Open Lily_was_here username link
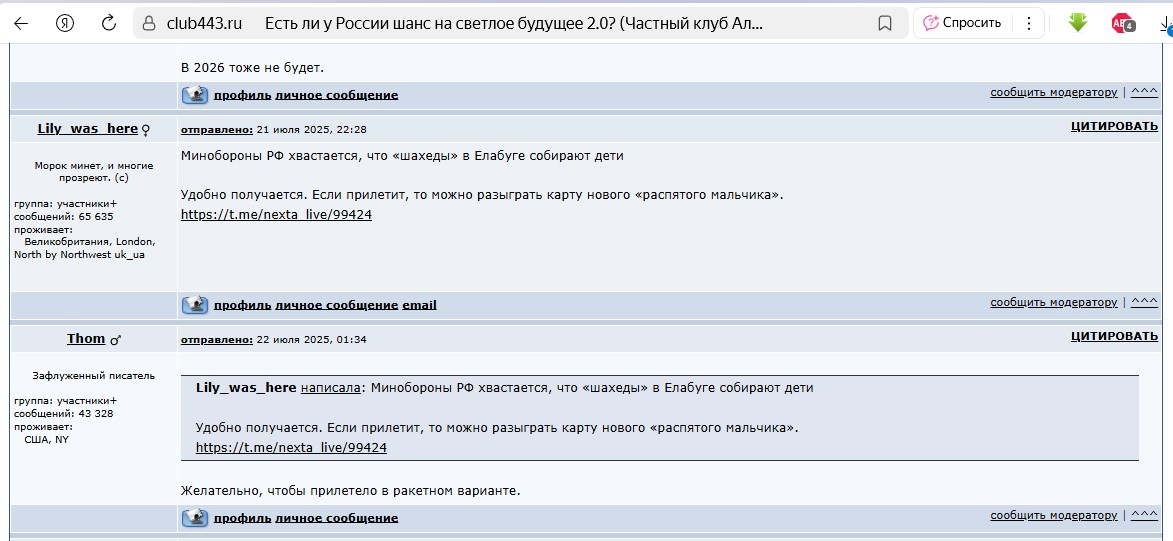The width and height of the screenshot is (1173, 541). coord(87,129)
